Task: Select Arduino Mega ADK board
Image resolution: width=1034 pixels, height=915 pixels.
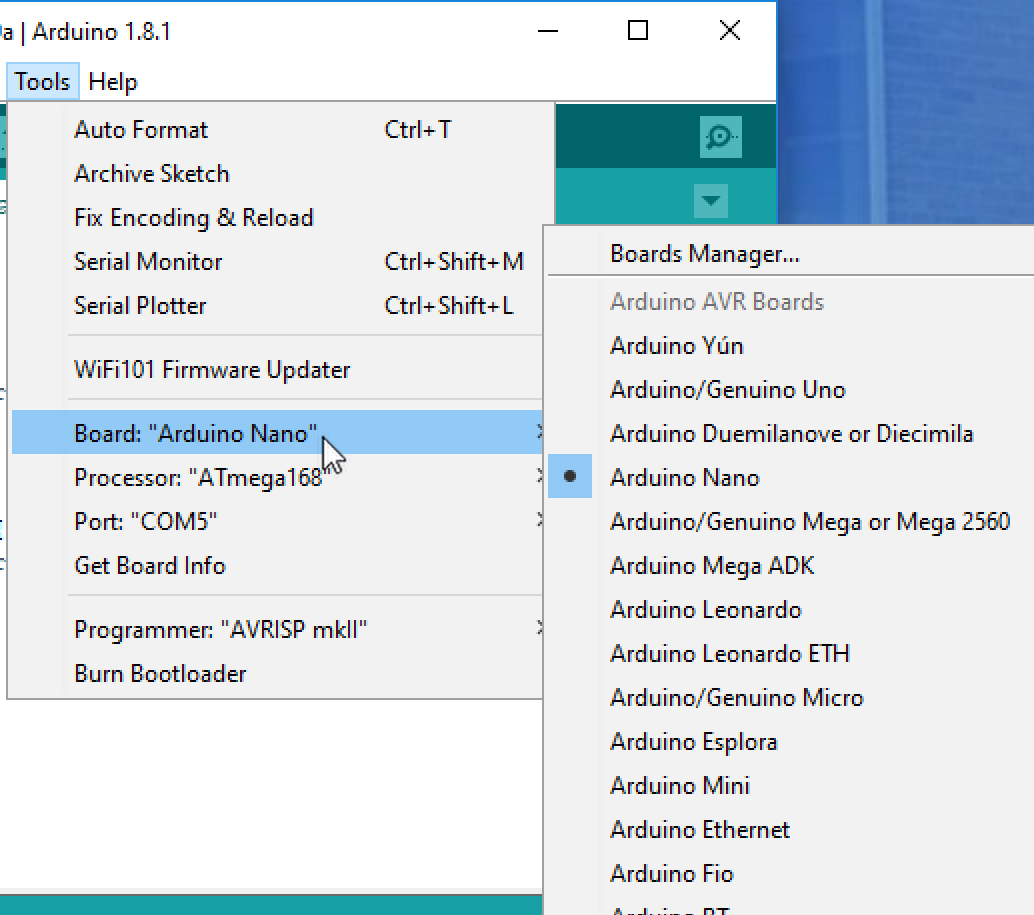Action: click(790, 566)
